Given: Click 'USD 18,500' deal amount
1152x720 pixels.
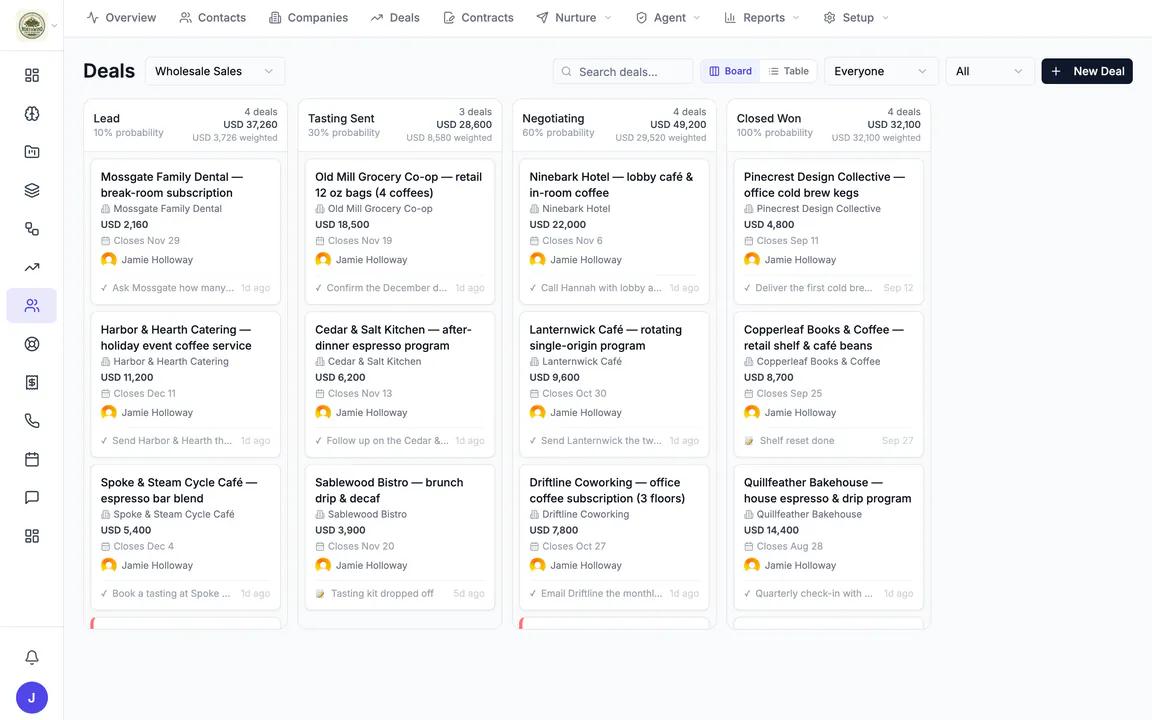Looking at the screenshot, I should point(342,225).
